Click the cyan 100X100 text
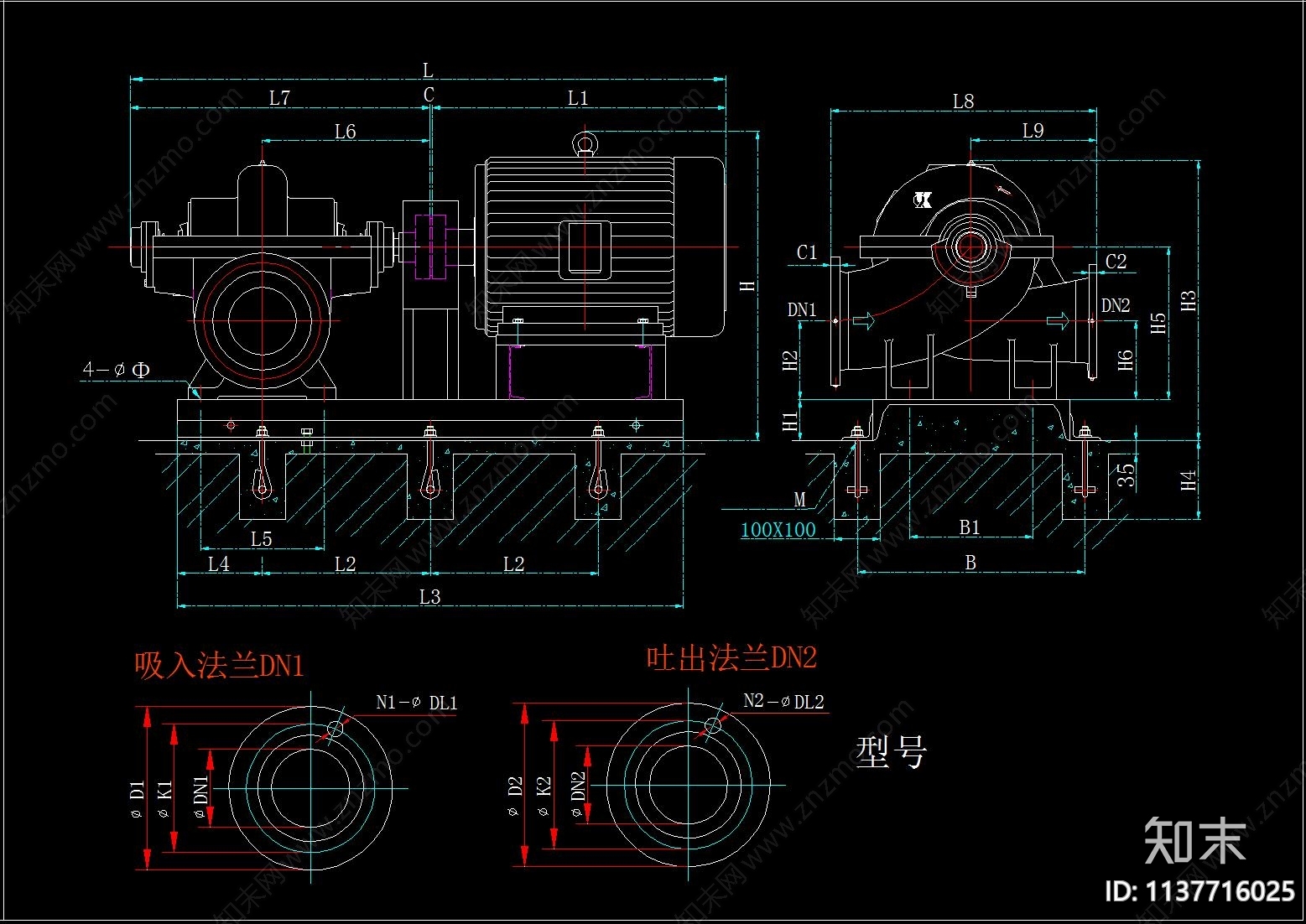The width and height of the screenshot is (1306, 924). [778, 530]
